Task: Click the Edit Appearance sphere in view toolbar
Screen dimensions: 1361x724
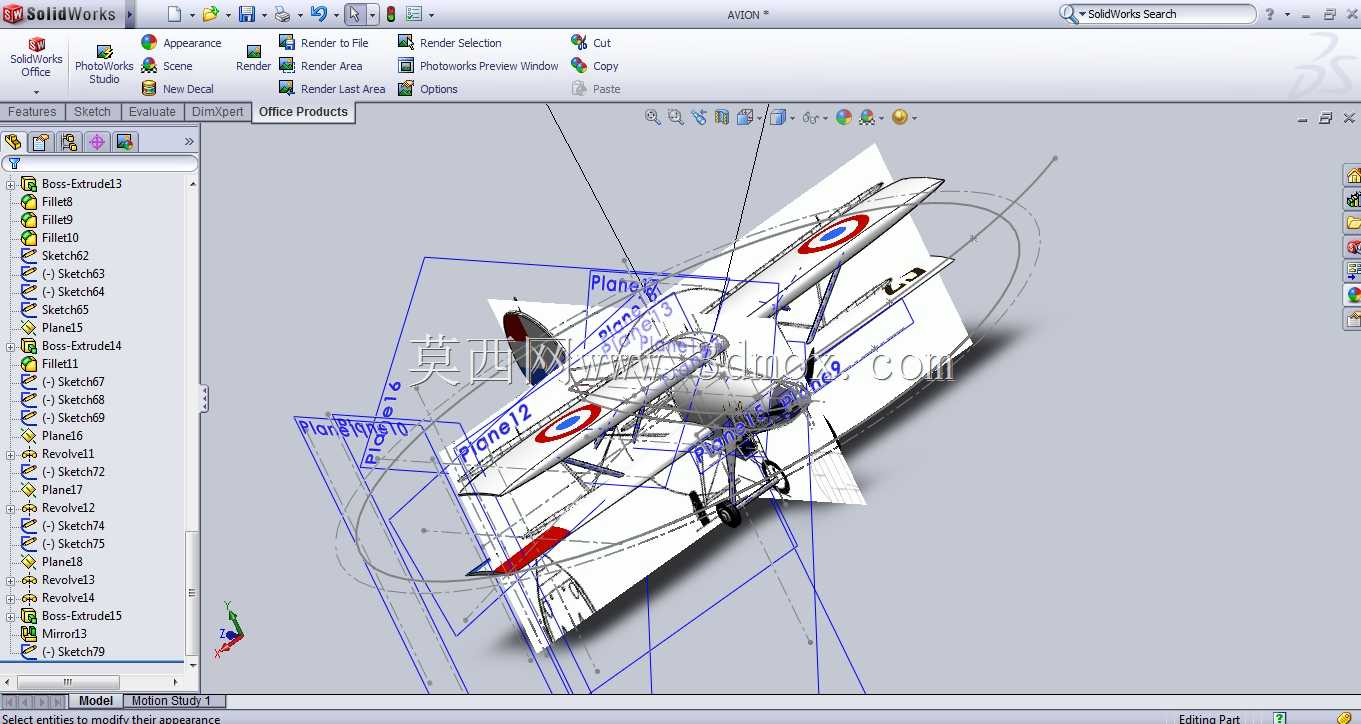Action: [x=844, y=117]
